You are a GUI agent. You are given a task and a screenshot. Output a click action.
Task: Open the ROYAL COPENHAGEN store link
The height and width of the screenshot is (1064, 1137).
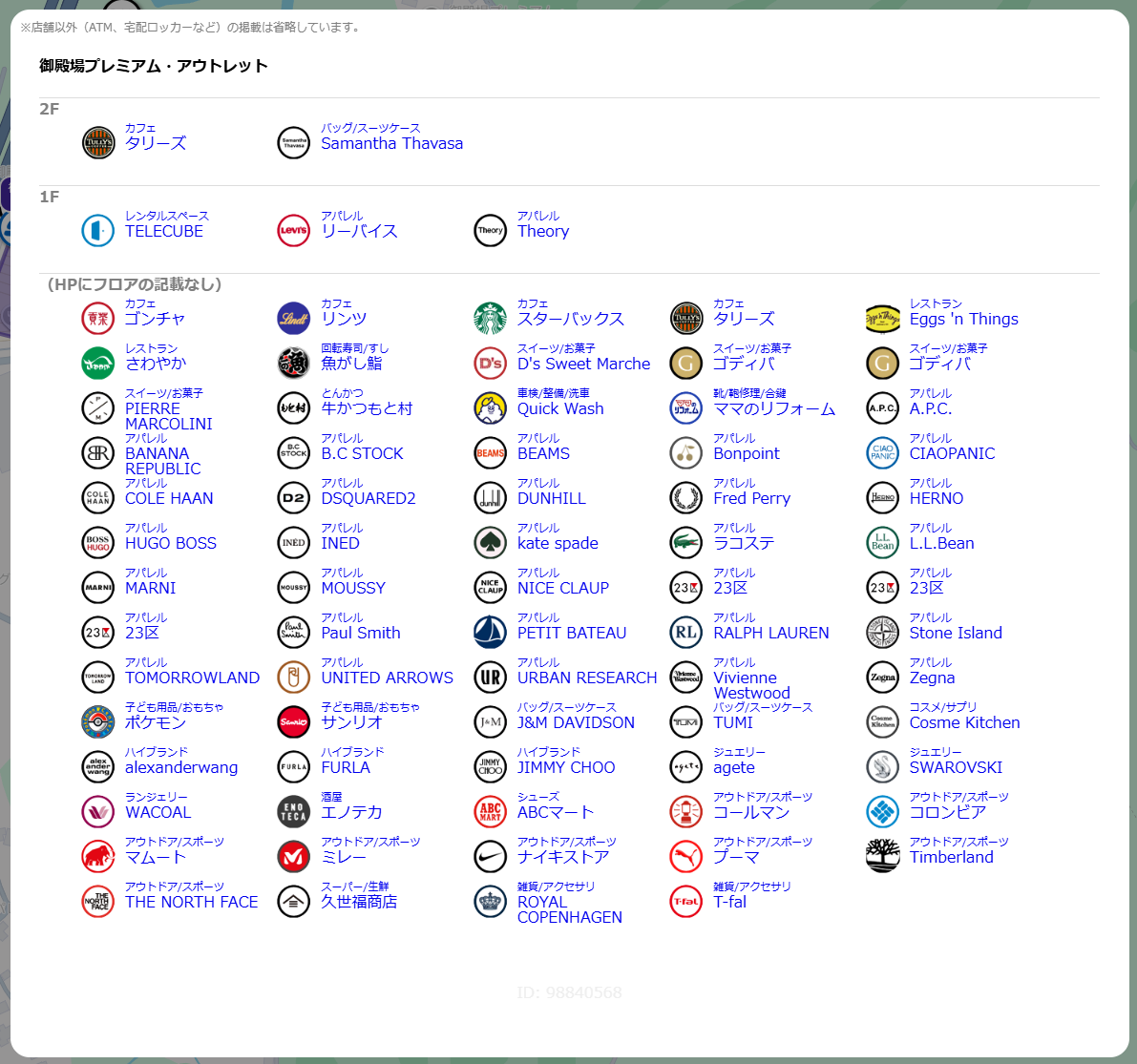pos(569,909)
